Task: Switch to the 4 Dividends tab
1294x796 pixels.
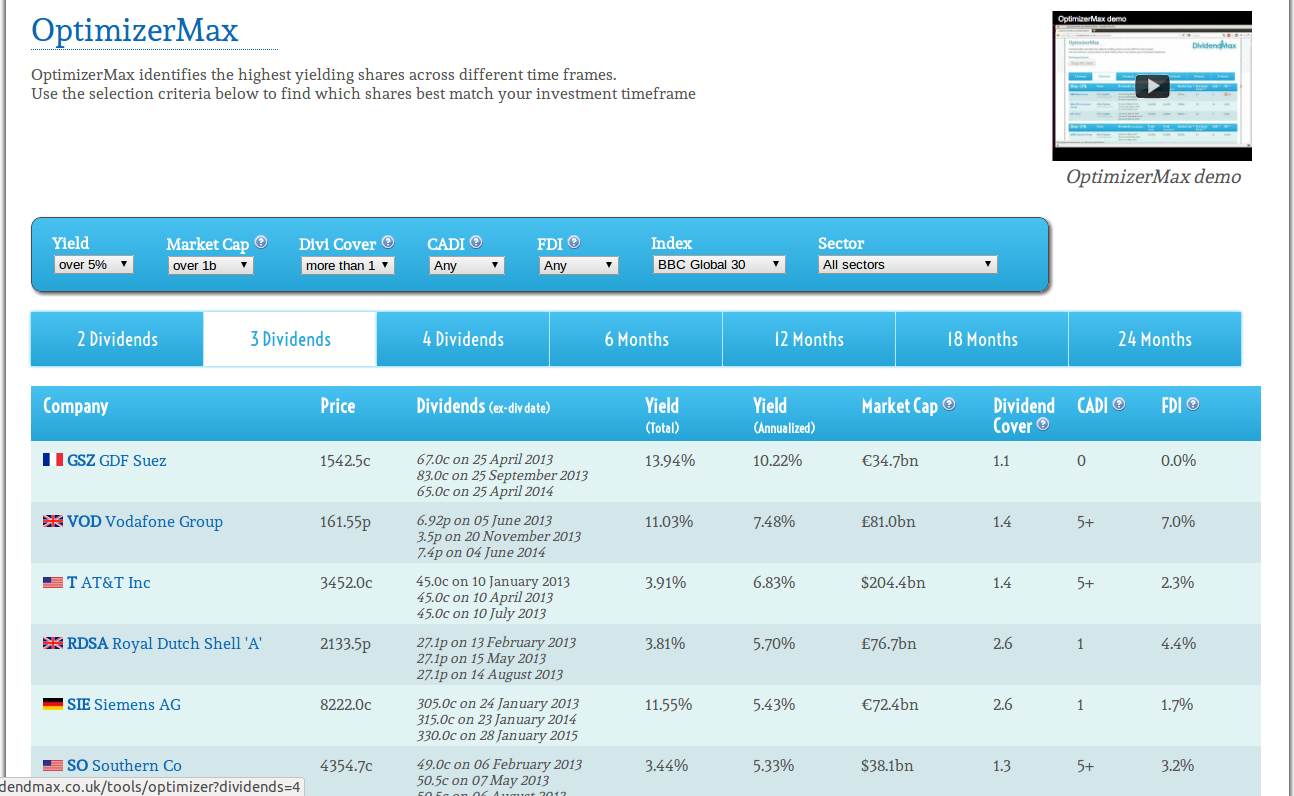Action: (463, 339)
